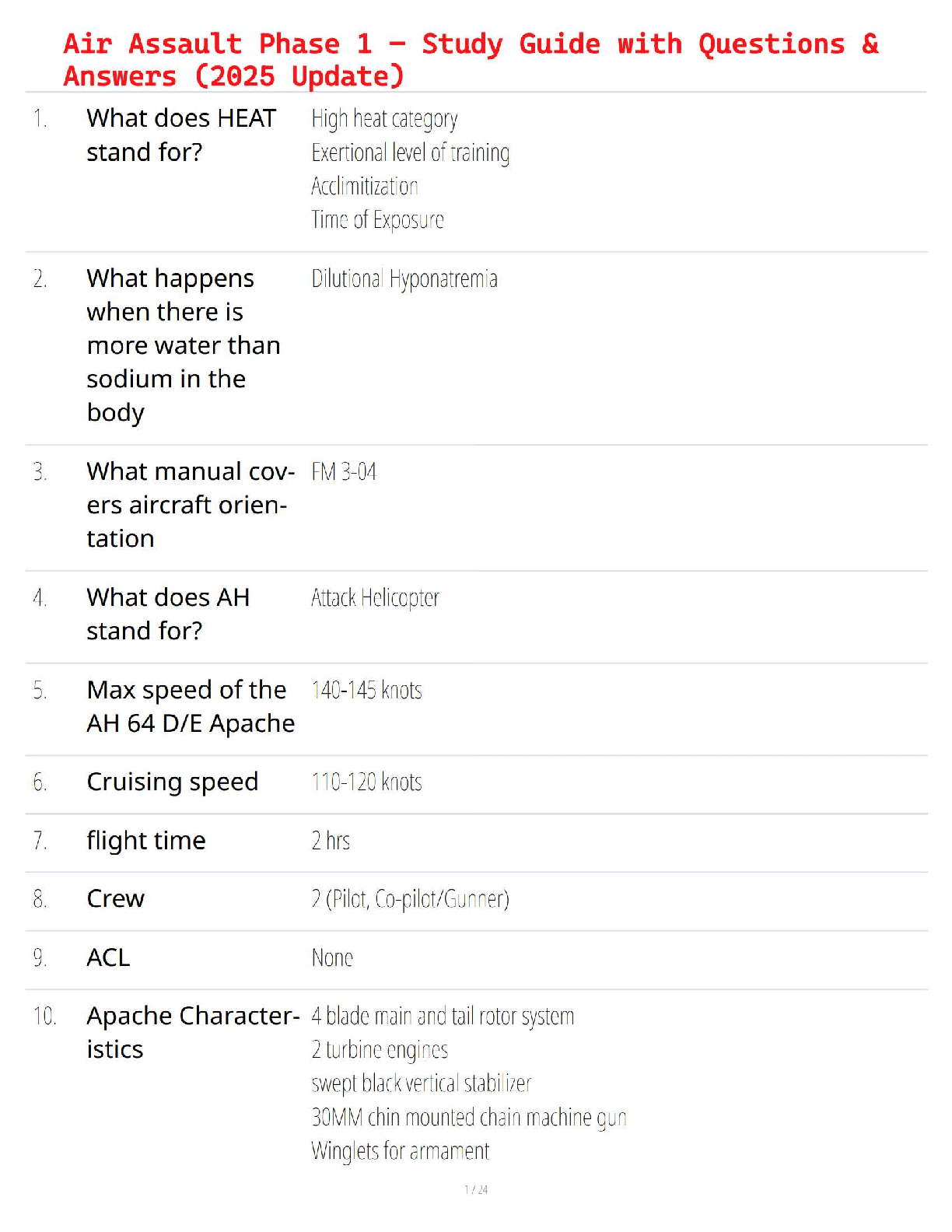Click the "110-120 knots" answer
Screen dimensions: 952x1232
coord(366,782)
